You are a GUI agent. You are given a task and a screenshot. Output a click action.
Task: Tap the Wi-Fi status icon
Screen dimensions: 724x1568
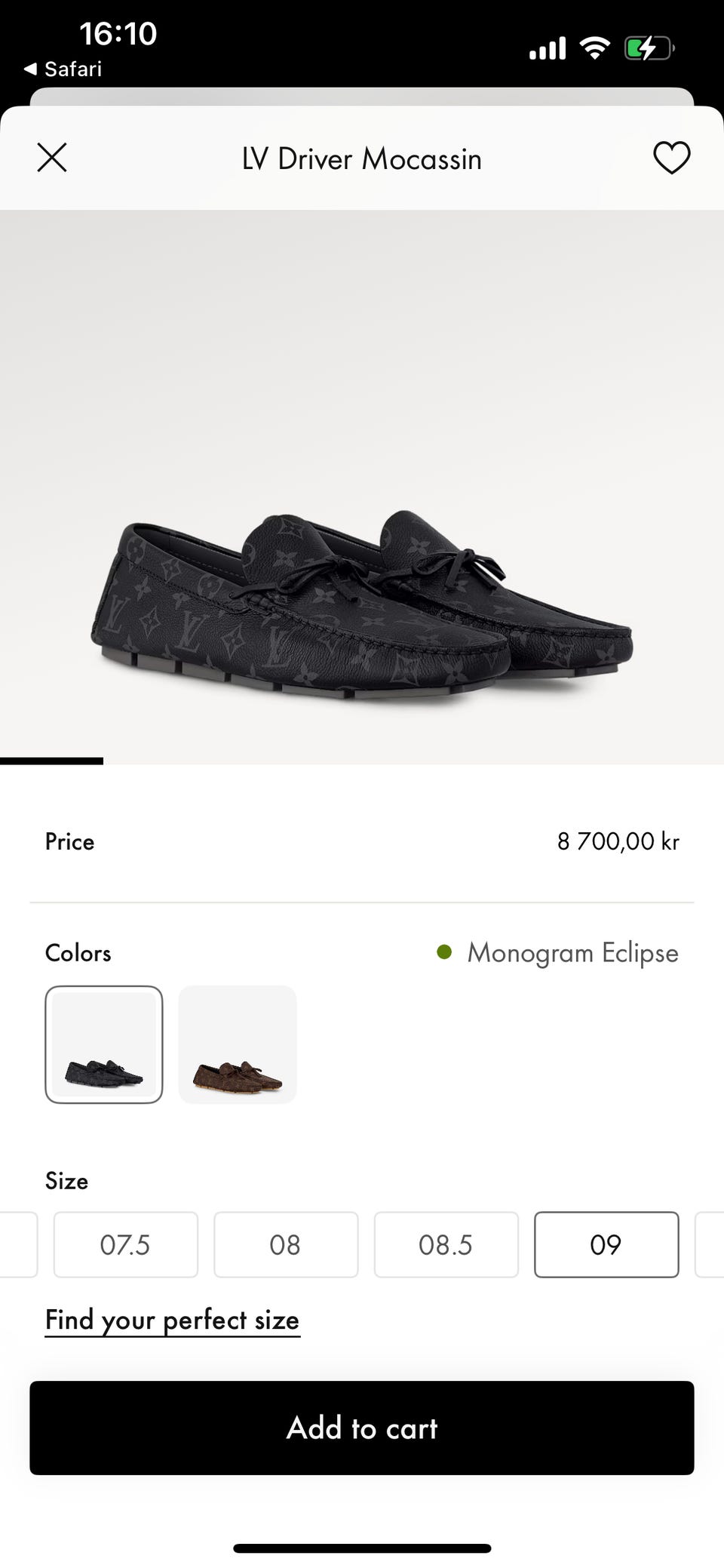[x=594, y=49]
